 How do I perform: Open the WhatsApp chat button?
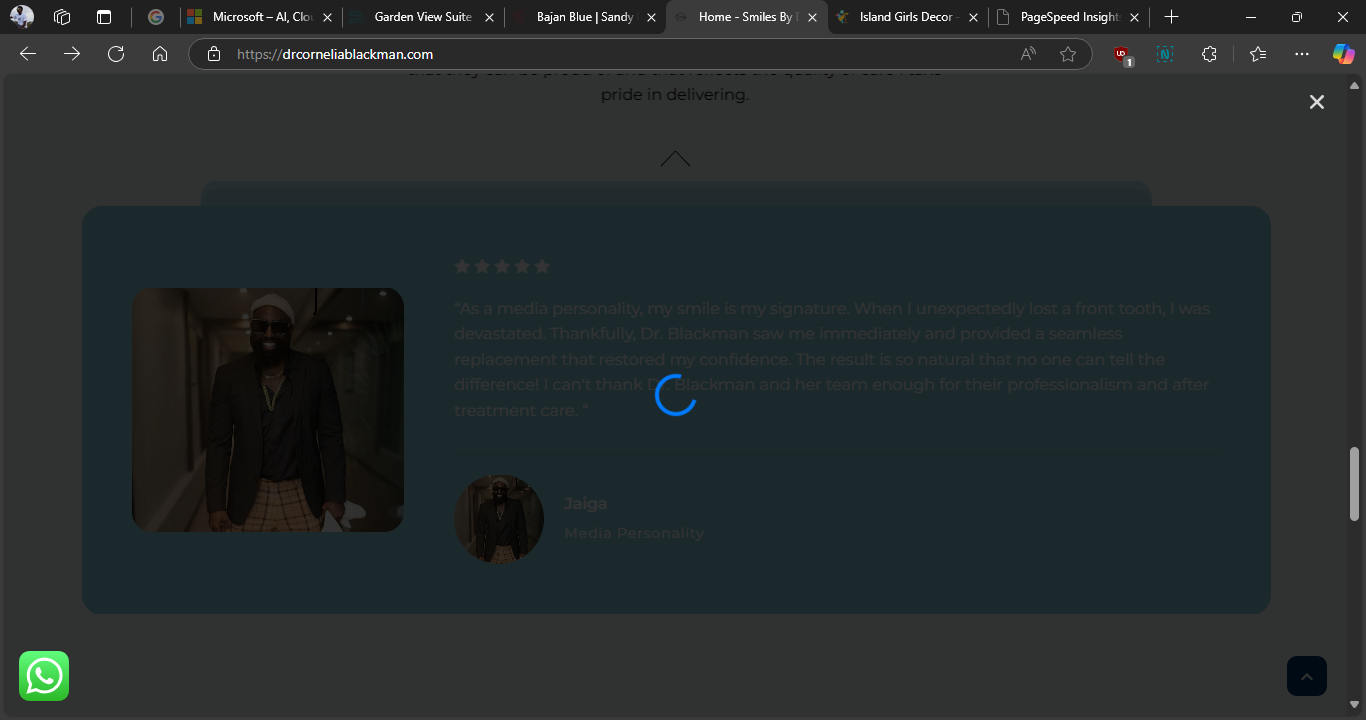click(44, 676)
